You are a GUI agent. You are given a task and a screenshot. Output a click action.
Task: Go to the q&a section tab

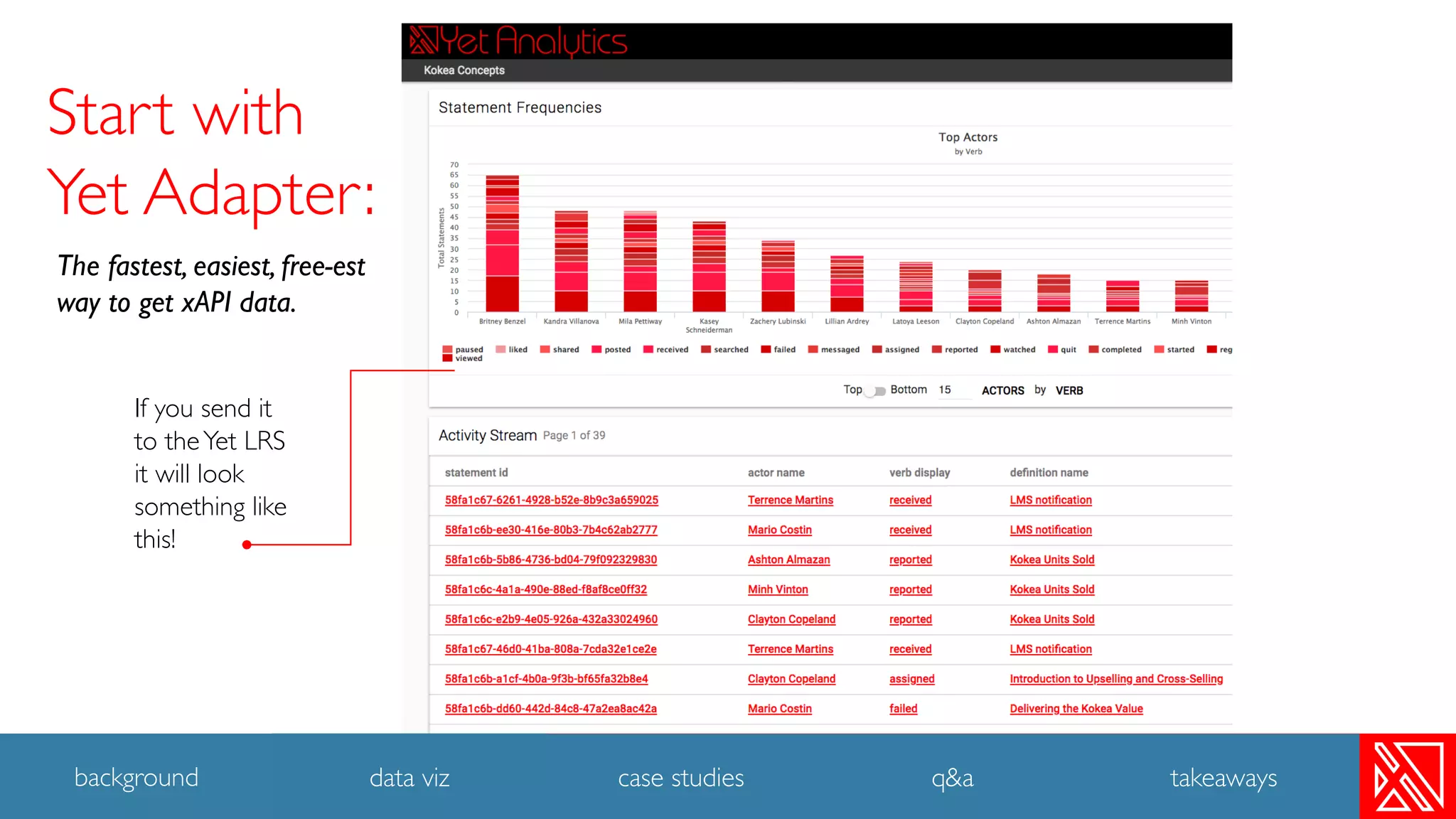(x=953, y=778)
